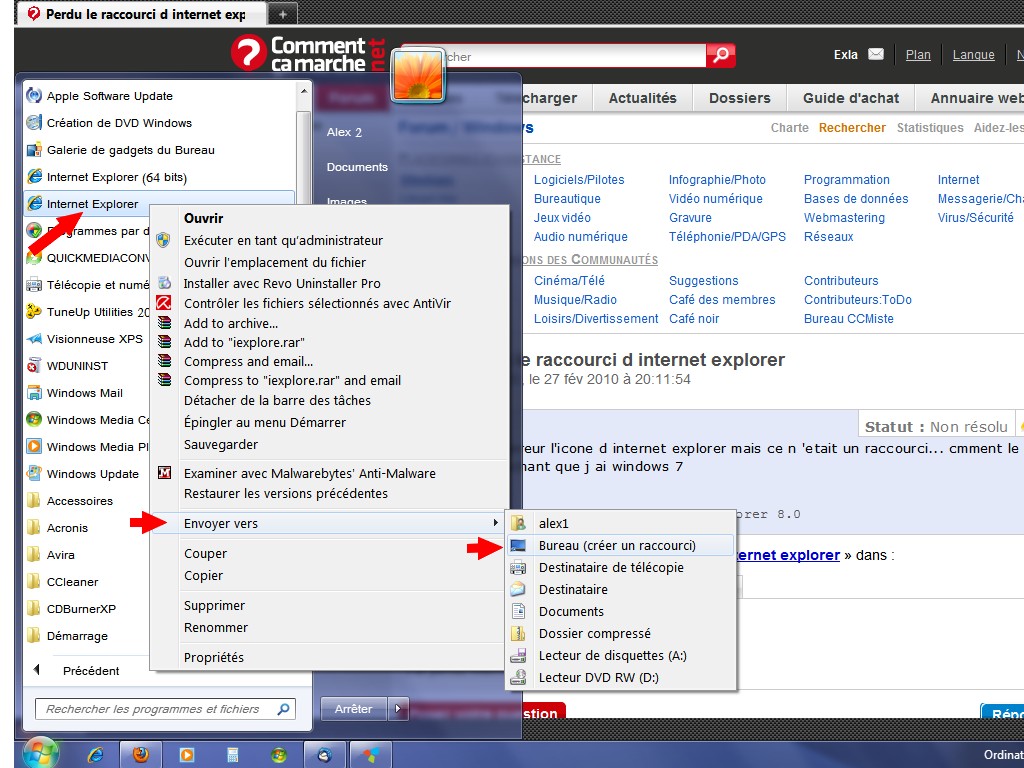Click the programs and files search field
This screenshot has width=1024, height=768.
[160, 709]
